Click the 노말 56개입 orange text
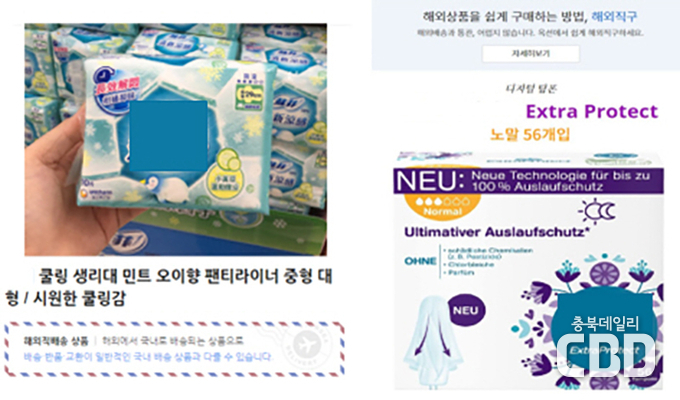Viewport: 680px width, 400px height. [x=529, y=134]
